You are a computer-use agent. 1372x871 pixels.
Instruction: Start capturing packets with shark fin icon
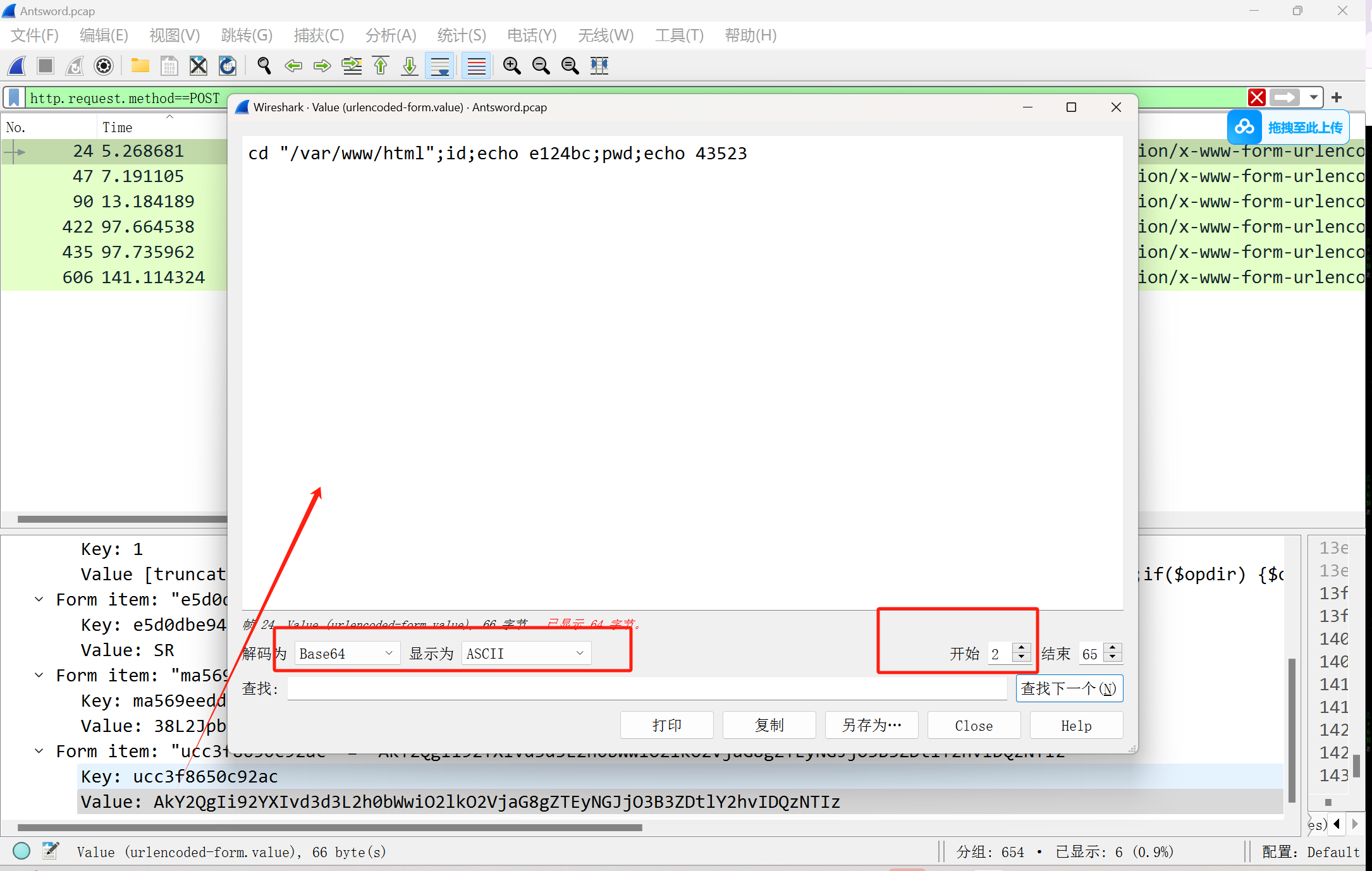click(17, 66)
